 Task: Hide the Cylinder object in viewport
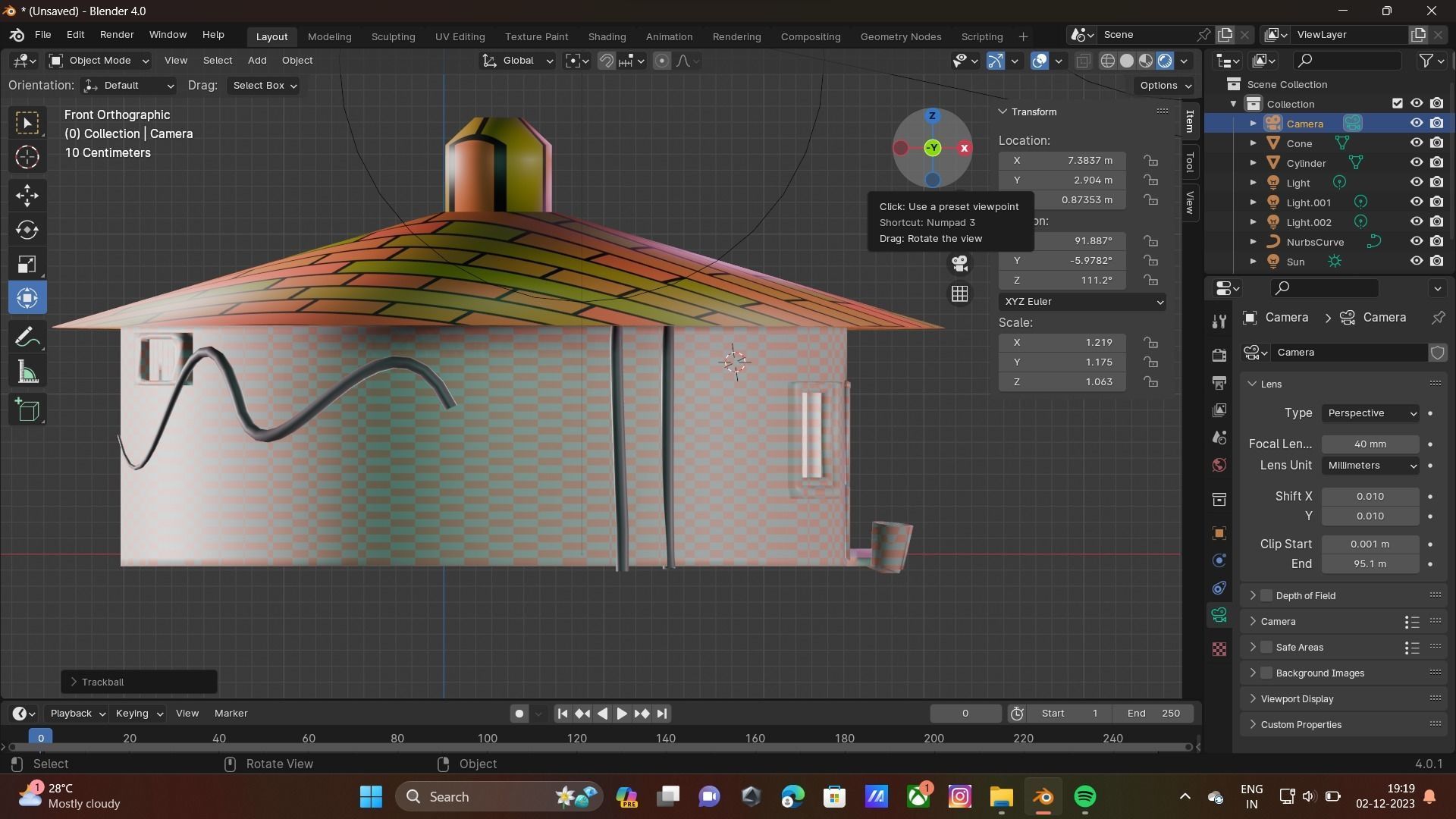point(1416,162)
